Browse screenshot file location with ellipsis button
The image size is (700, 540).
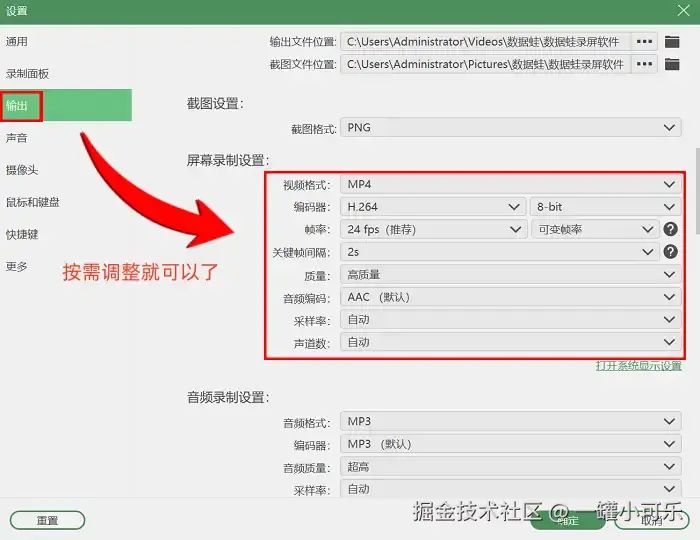tap(644, 64)
